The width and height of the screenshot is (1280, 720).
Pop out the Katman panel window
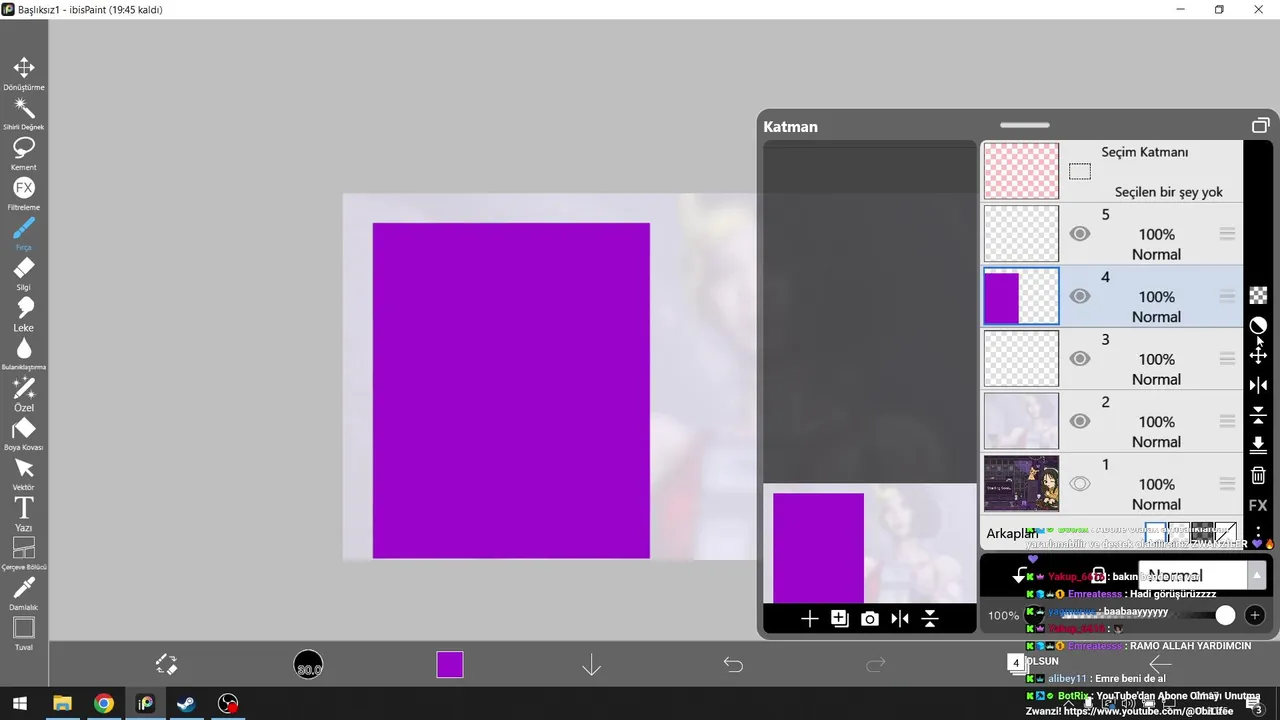click(x=1260, y=126)
